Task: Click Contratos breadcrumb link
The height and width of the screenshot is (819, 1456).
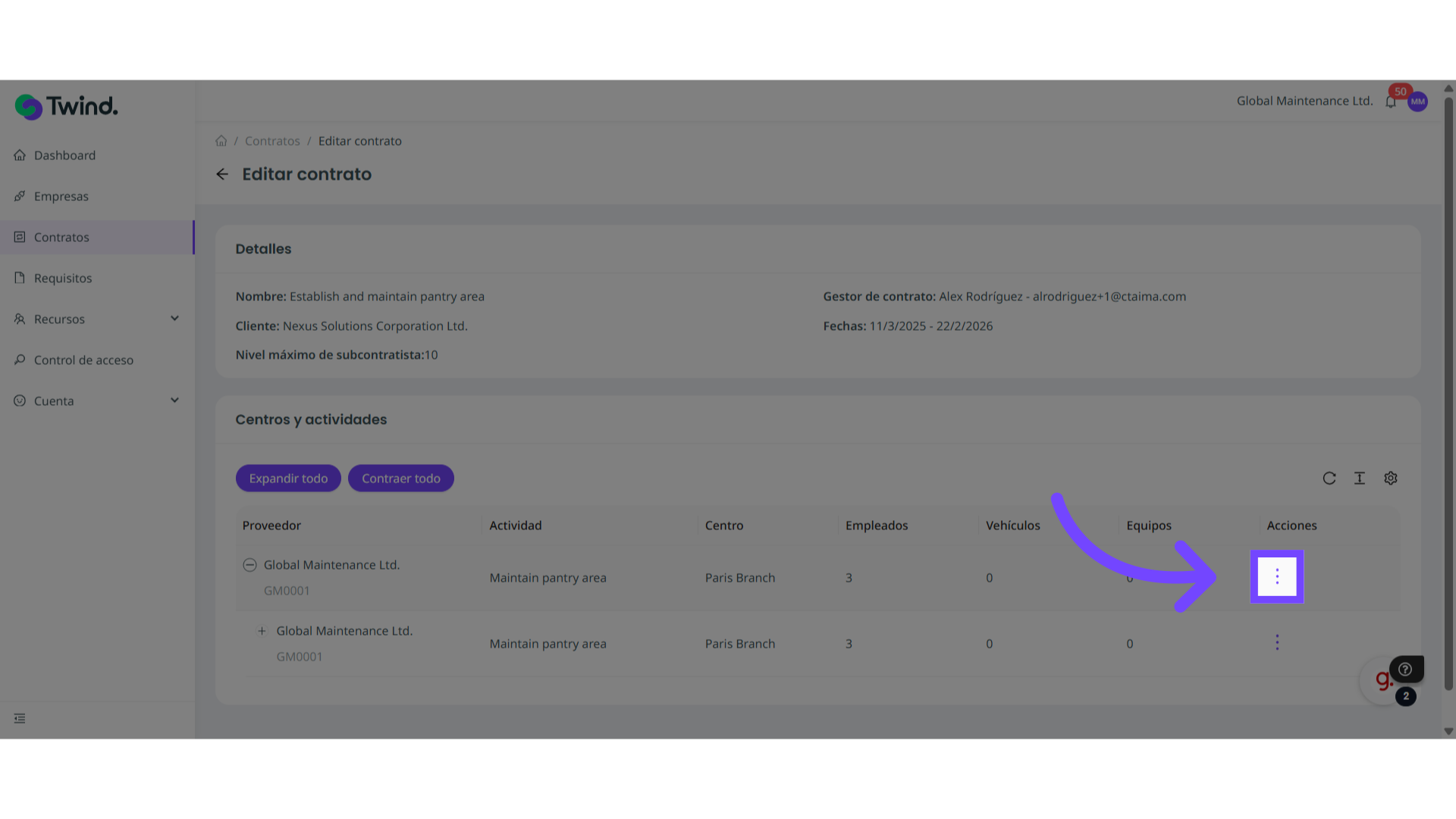Action: click(x=272, y=141)
